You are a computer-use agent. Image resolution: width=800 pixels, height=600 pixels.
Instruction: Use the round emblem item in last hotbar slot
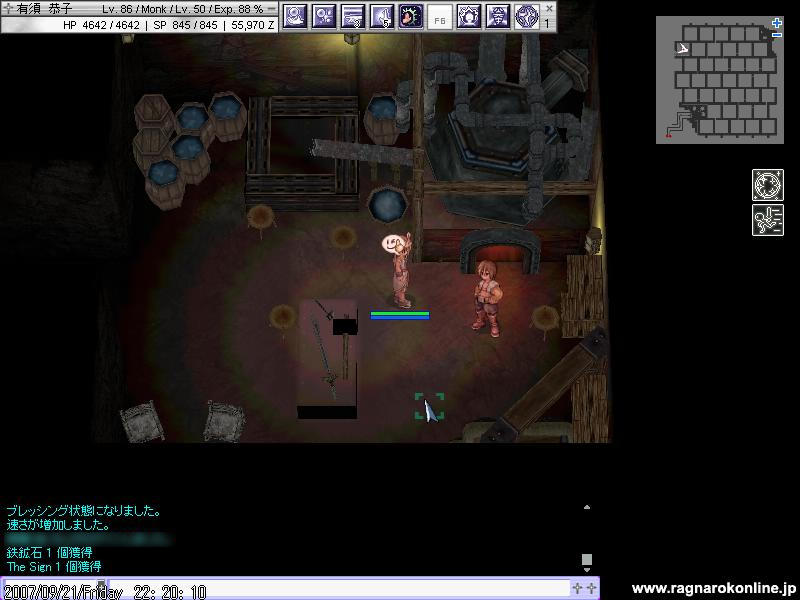(x=527, y=16)
